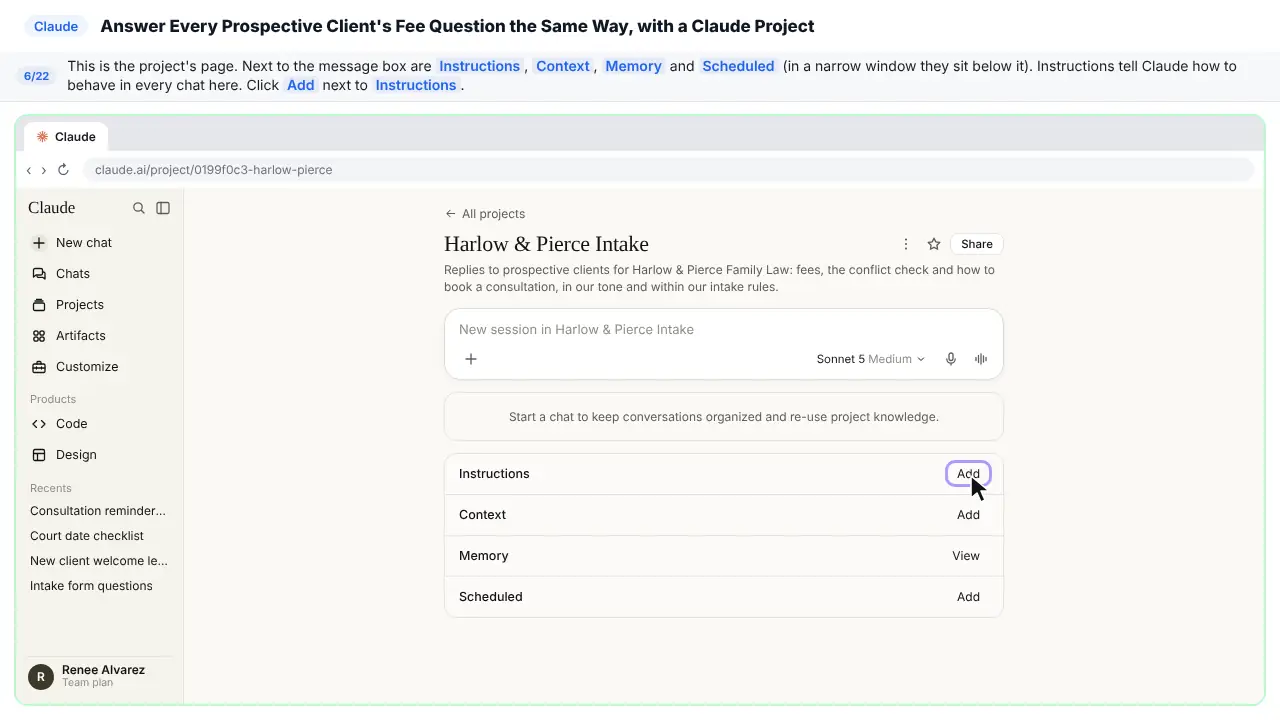Click the plus attachment icon in message box
The image size is (1280, 720).
click(471, 359)
